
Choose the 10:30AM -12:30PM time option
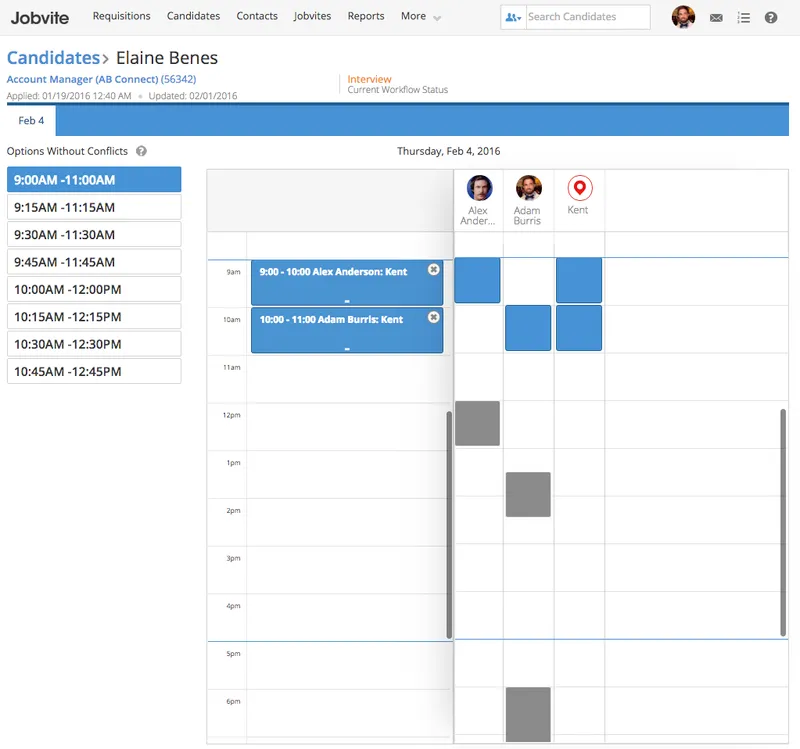coord(94,344)
